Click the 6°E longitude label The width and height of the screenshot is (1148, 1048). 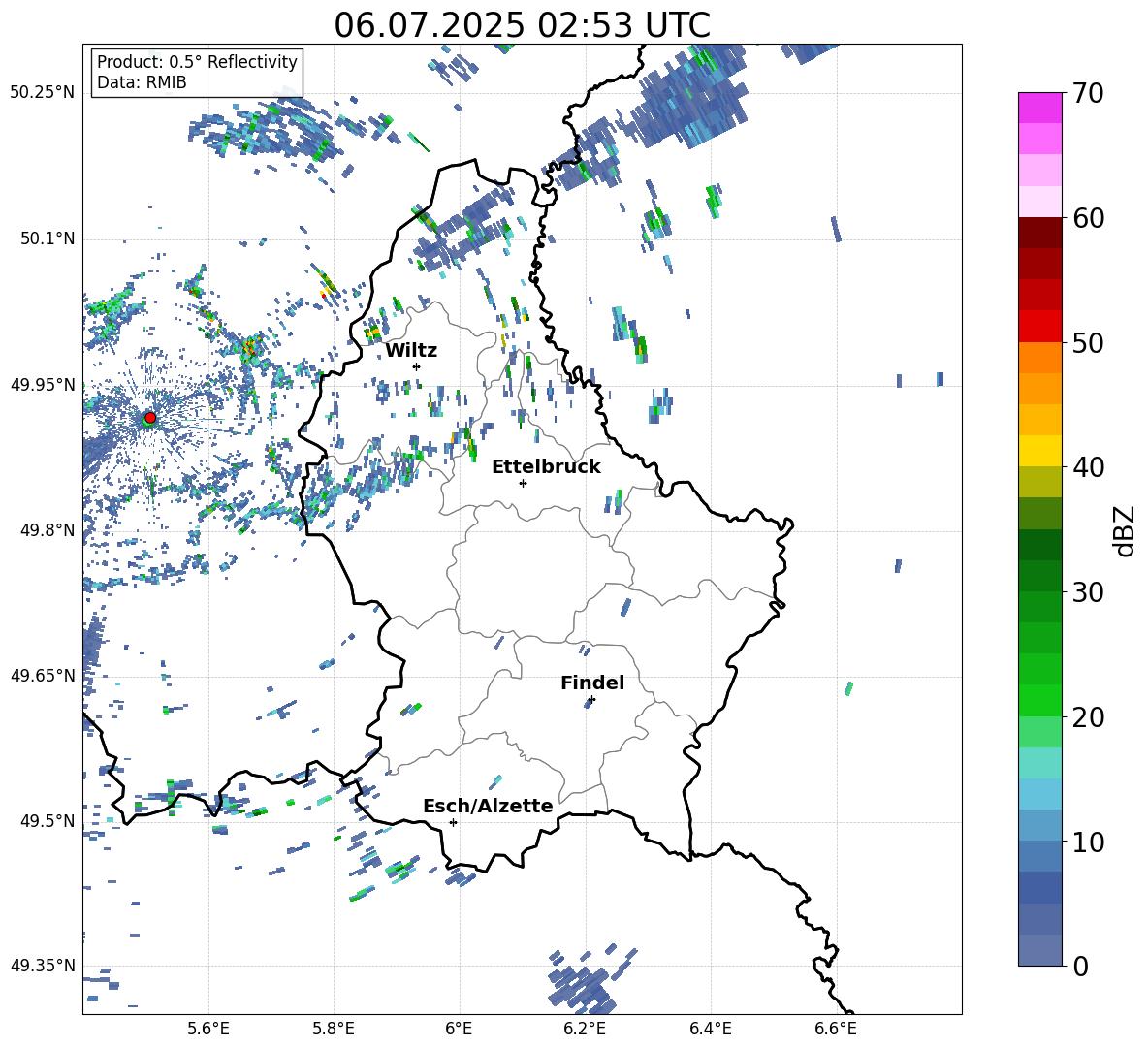pos(459,1029)
